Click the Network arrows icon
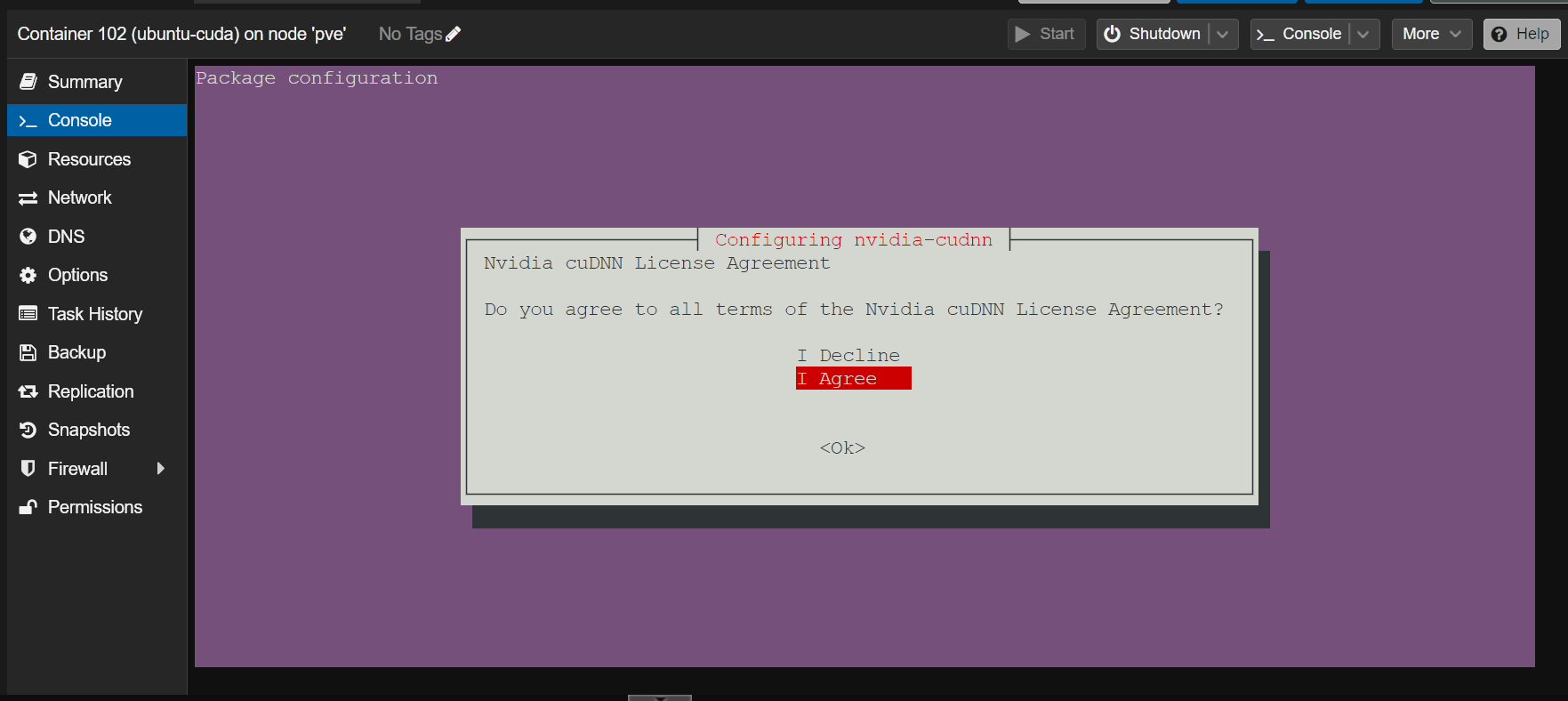 click(28, 198)
